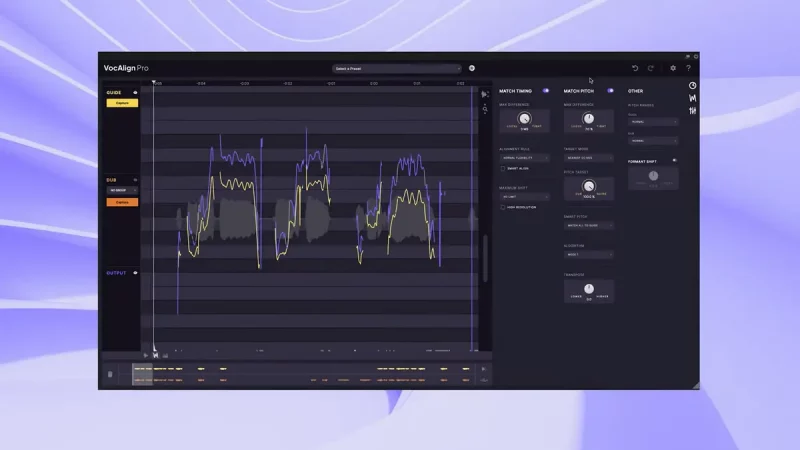The width and height of the screenshot is (800, 450).
Task: Toggle the Match Pitch switch
Action: [610, 91]
